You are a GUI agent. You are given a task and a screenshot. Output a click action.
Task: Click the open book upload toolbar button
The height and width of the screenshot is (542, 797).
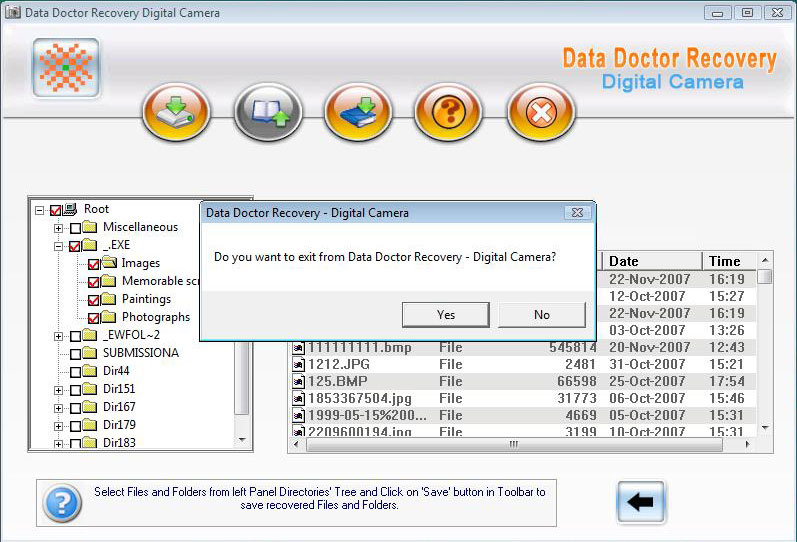268,112
